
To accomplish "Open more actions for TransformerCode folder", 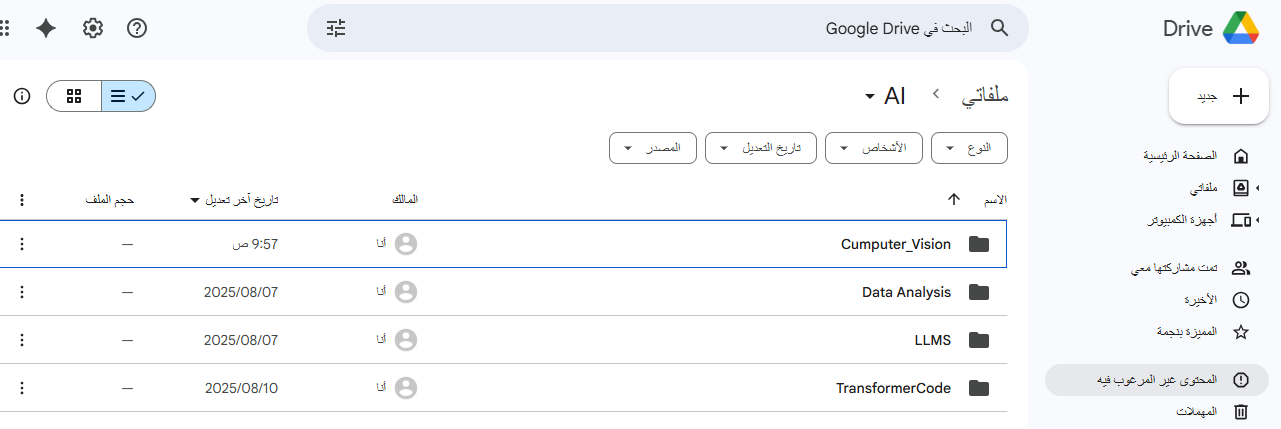I will click(22, 388).
